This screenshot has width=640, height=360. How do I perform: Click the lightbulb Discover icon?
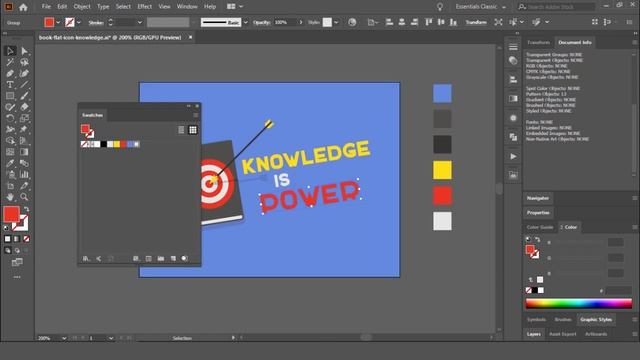440,7
